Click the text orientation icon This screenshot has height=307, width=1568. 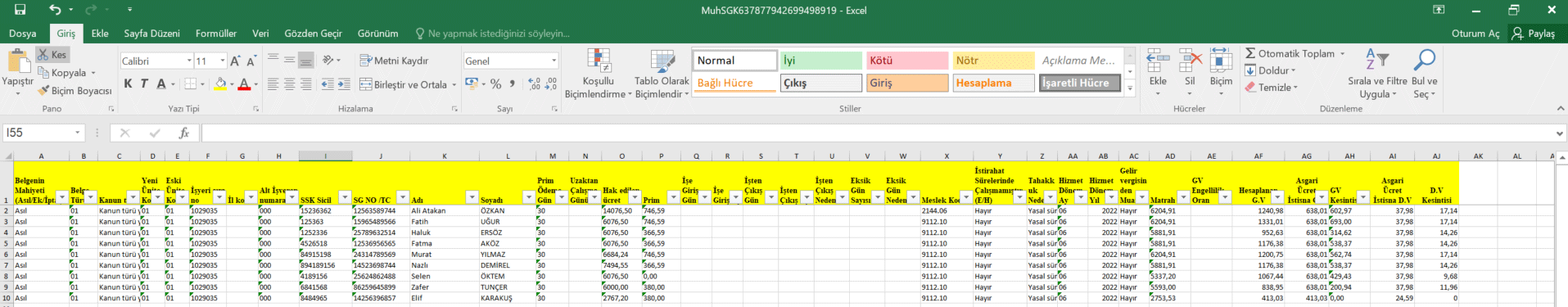328,61
